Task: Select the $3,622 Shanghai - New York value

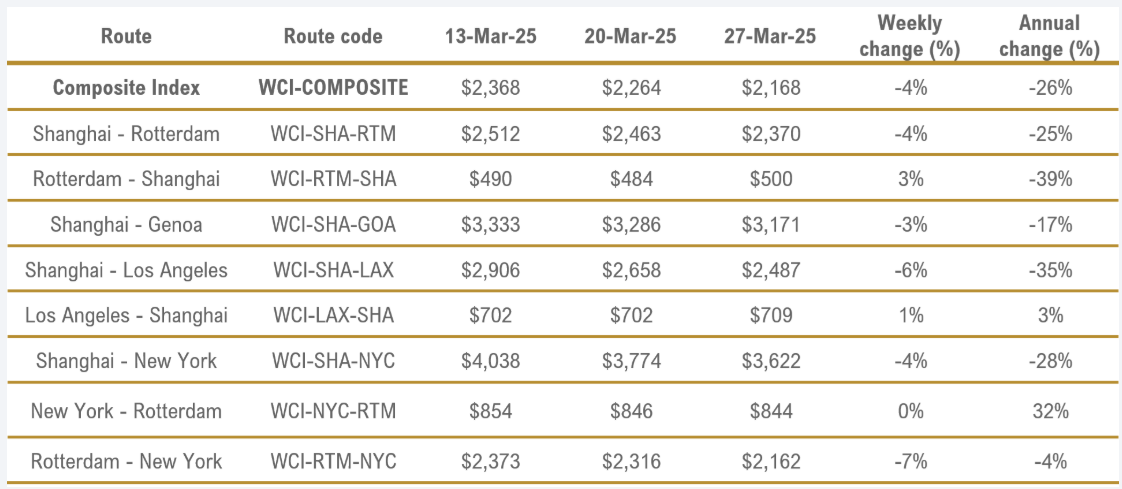Action: tap(770, 361)
